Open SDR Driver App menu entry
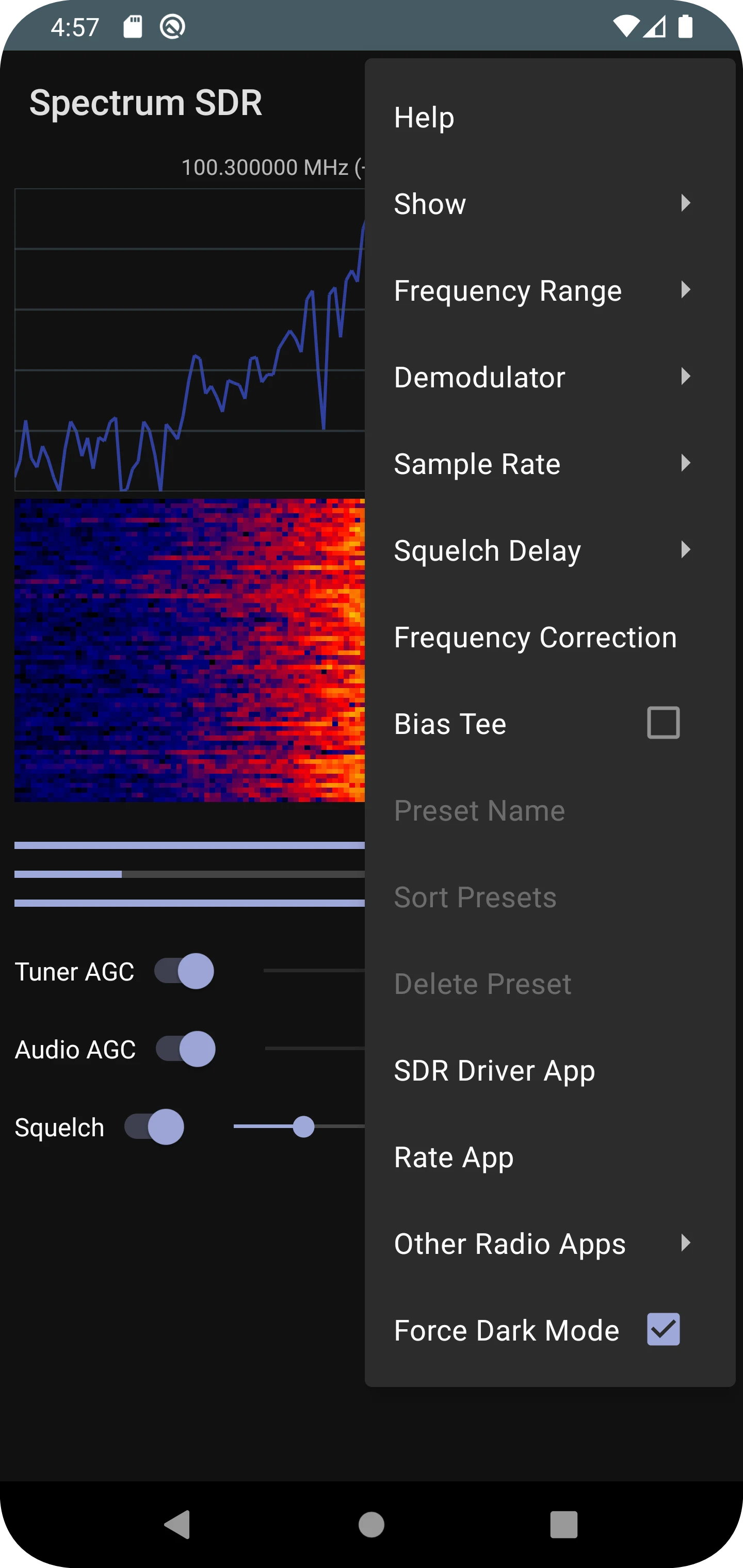743x1568 pixels. pyautogui.click(x=550, y=1070)
